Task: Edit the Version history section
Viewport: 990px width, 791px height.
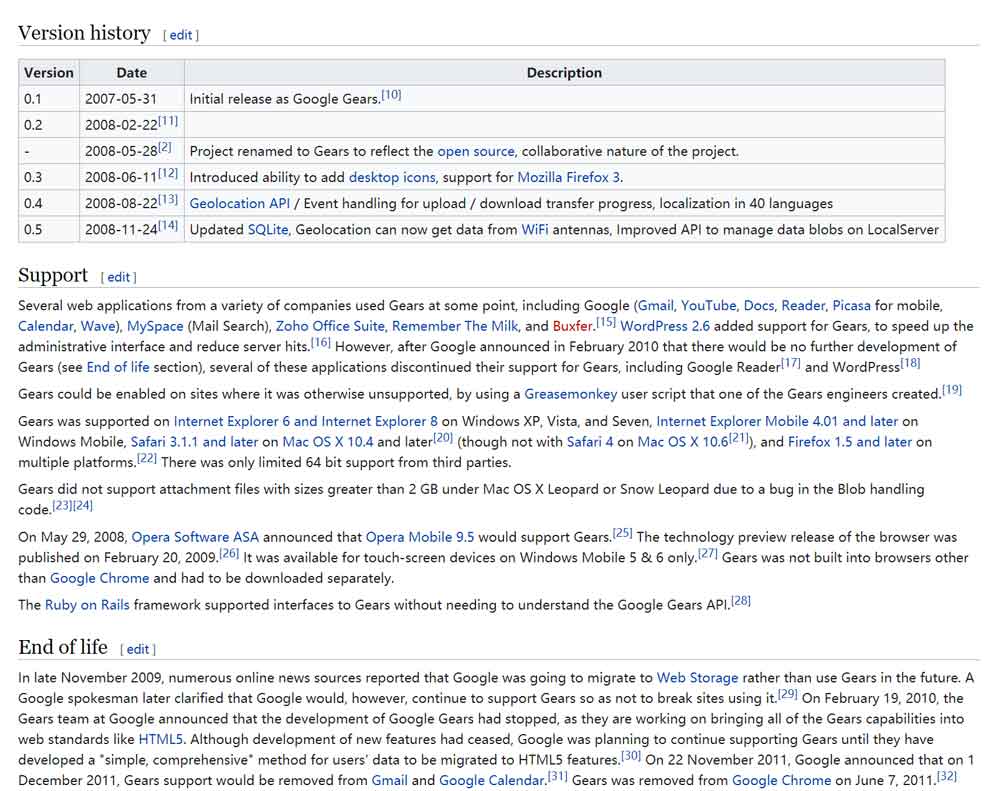Action: tap(181, 35)
